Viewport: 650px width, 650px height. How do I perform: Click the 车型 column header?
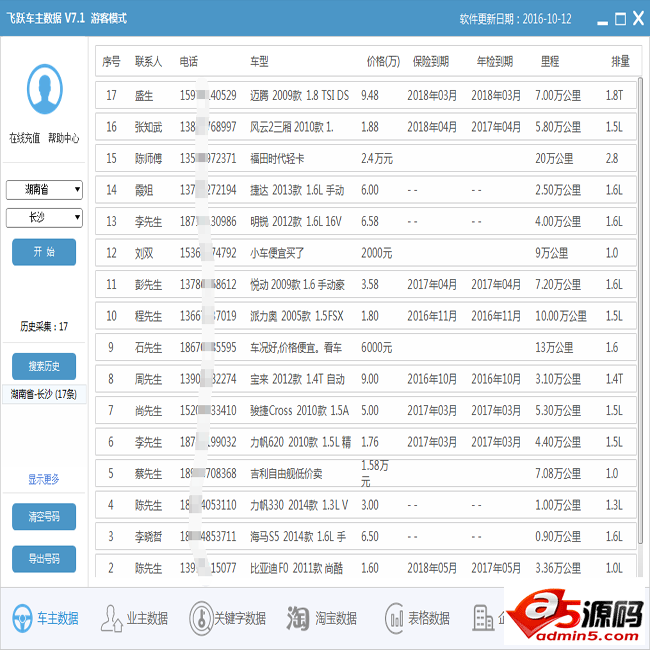coord(259,62)
